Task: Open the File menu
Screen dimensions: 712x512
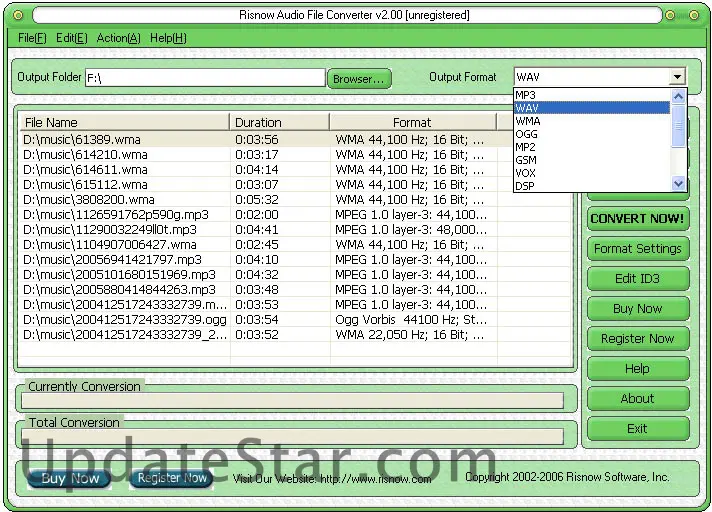Action: [x=32, y=38]
